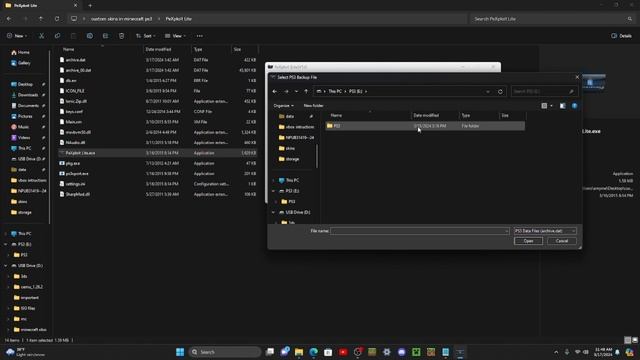Go back in the Select PS3 Backup File dialog
The image size is (640, 360).
pyautogui.click(x=275, y=91)
